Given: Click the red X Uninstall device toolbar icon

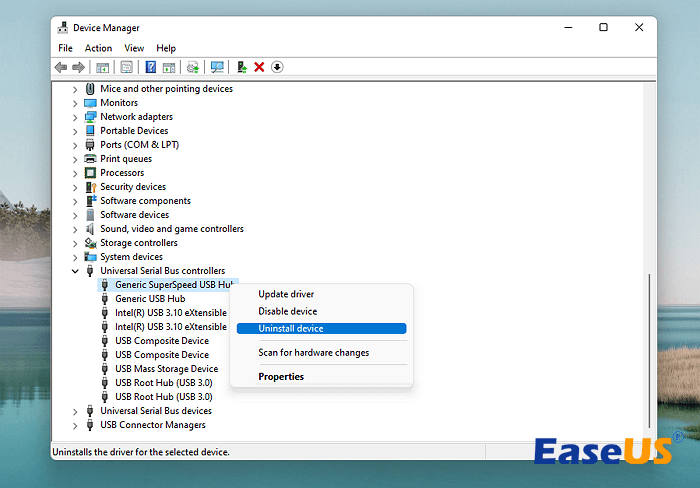Looking at the screenshot, I should point(259,67).
